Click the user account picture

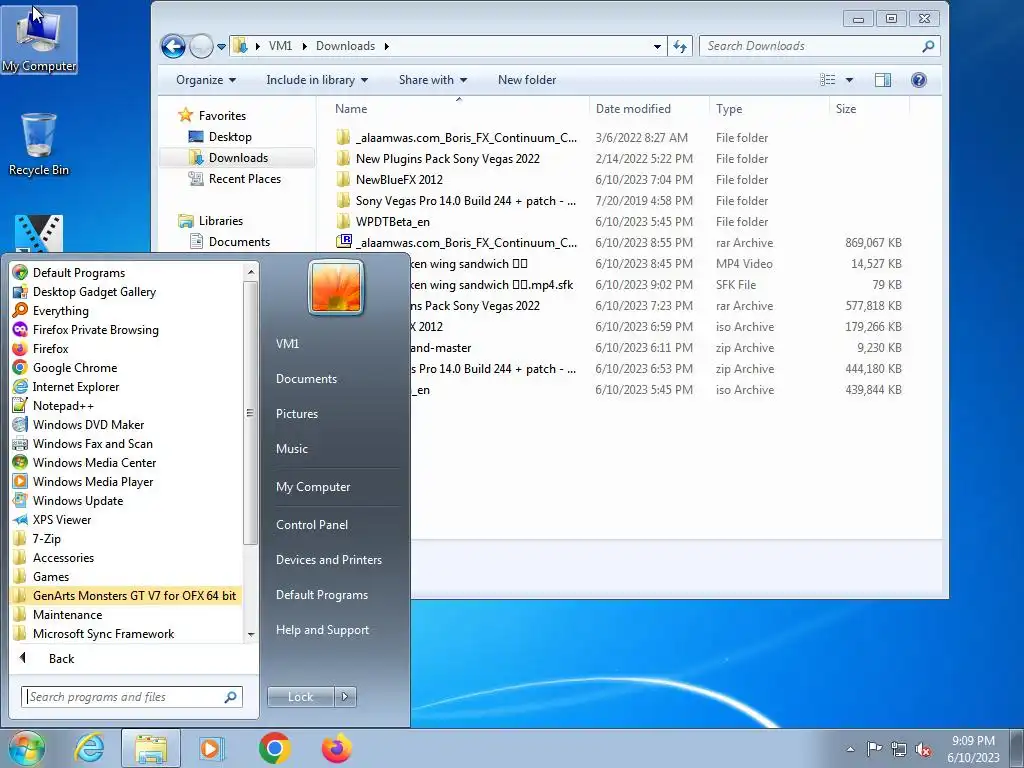coord(336,288)
